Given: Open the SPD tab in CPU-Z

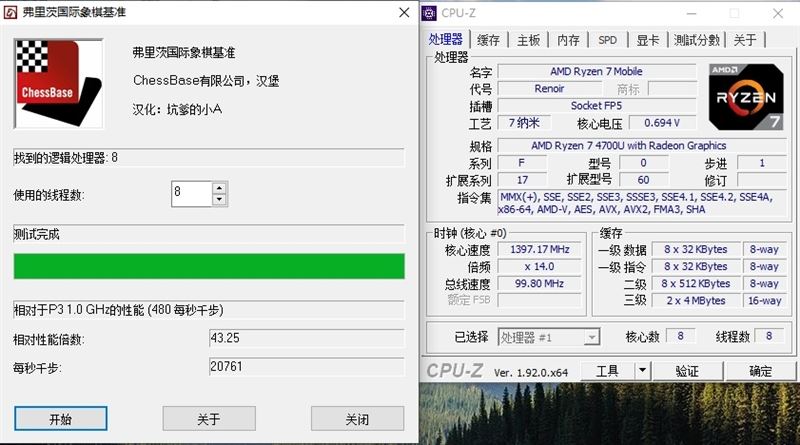Looking at the screenshot, I should tap(607, 40).
